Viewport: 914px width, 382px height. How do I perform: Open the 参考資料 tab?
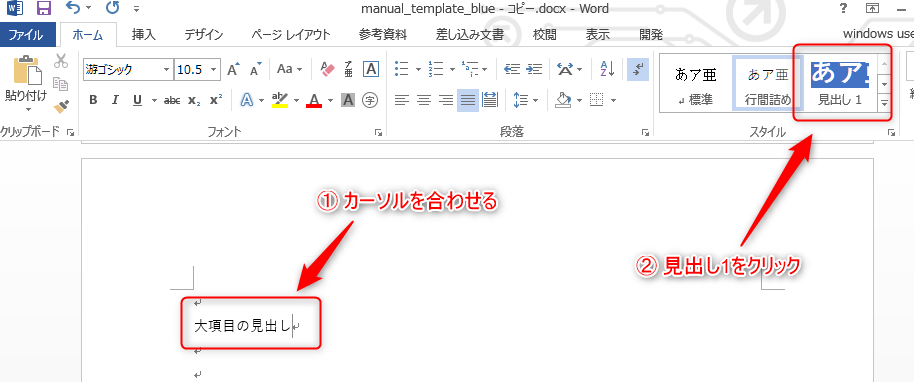tap(383, 34)
